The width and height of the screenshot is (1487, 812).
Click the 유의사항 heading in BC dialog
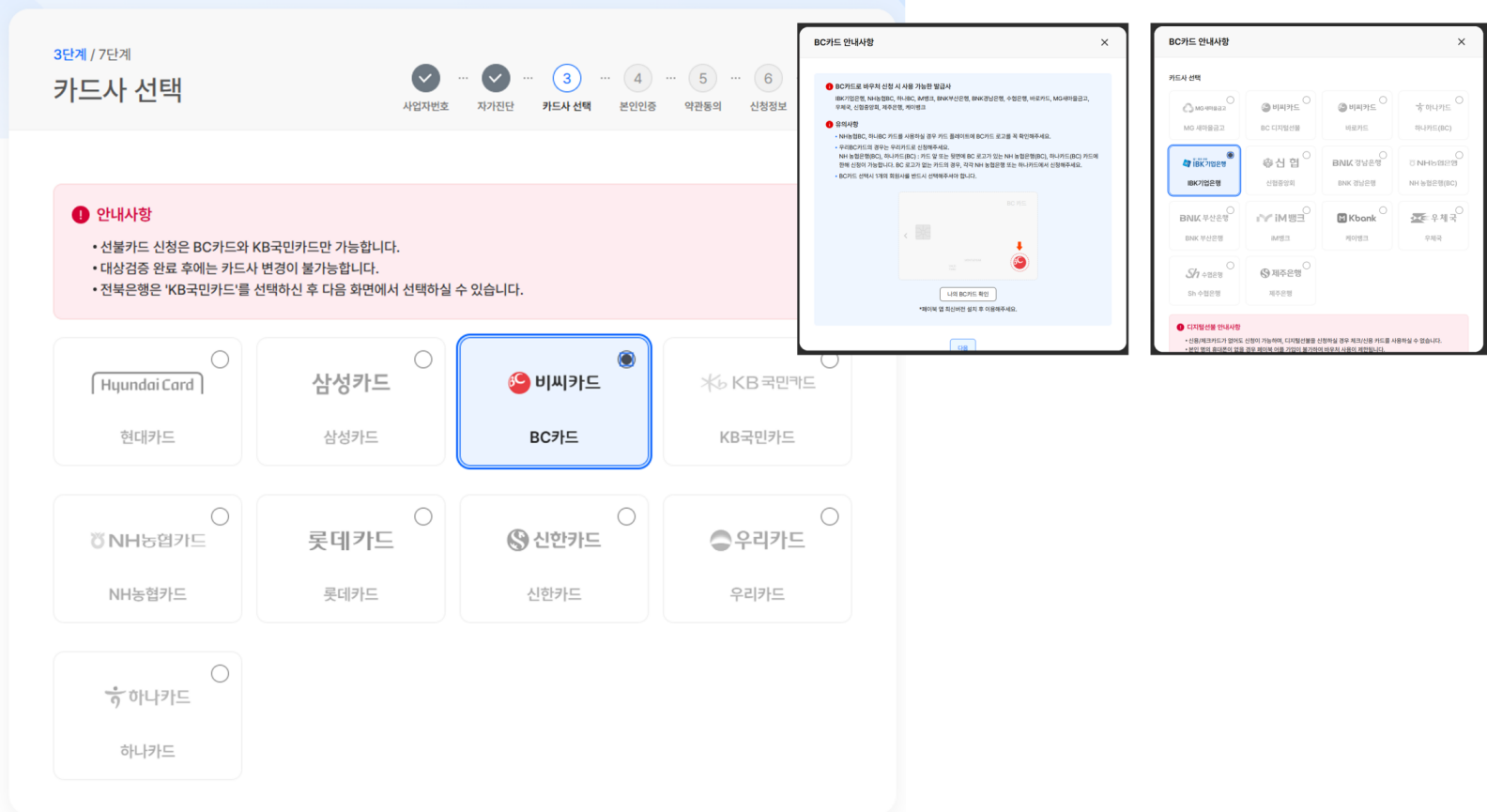click(x=847, y=124)
